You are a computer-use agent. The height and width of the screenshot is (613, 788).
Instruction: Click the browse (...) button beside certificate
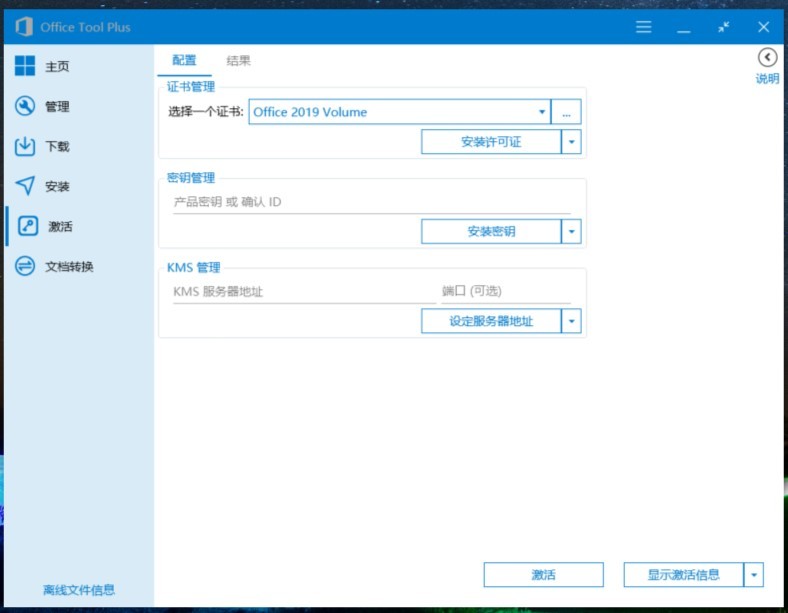point(566,113)
